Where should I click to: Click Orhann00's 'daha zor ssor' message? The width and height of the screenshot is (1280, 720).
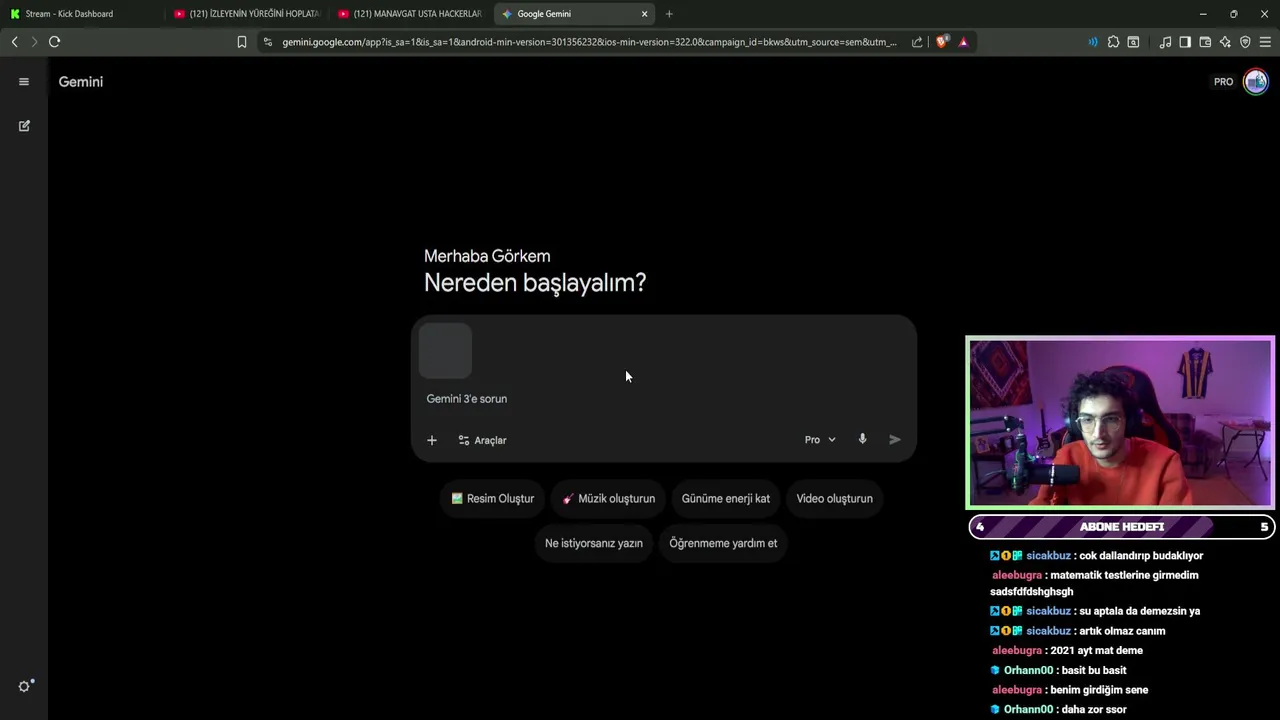pos(1094,709)
